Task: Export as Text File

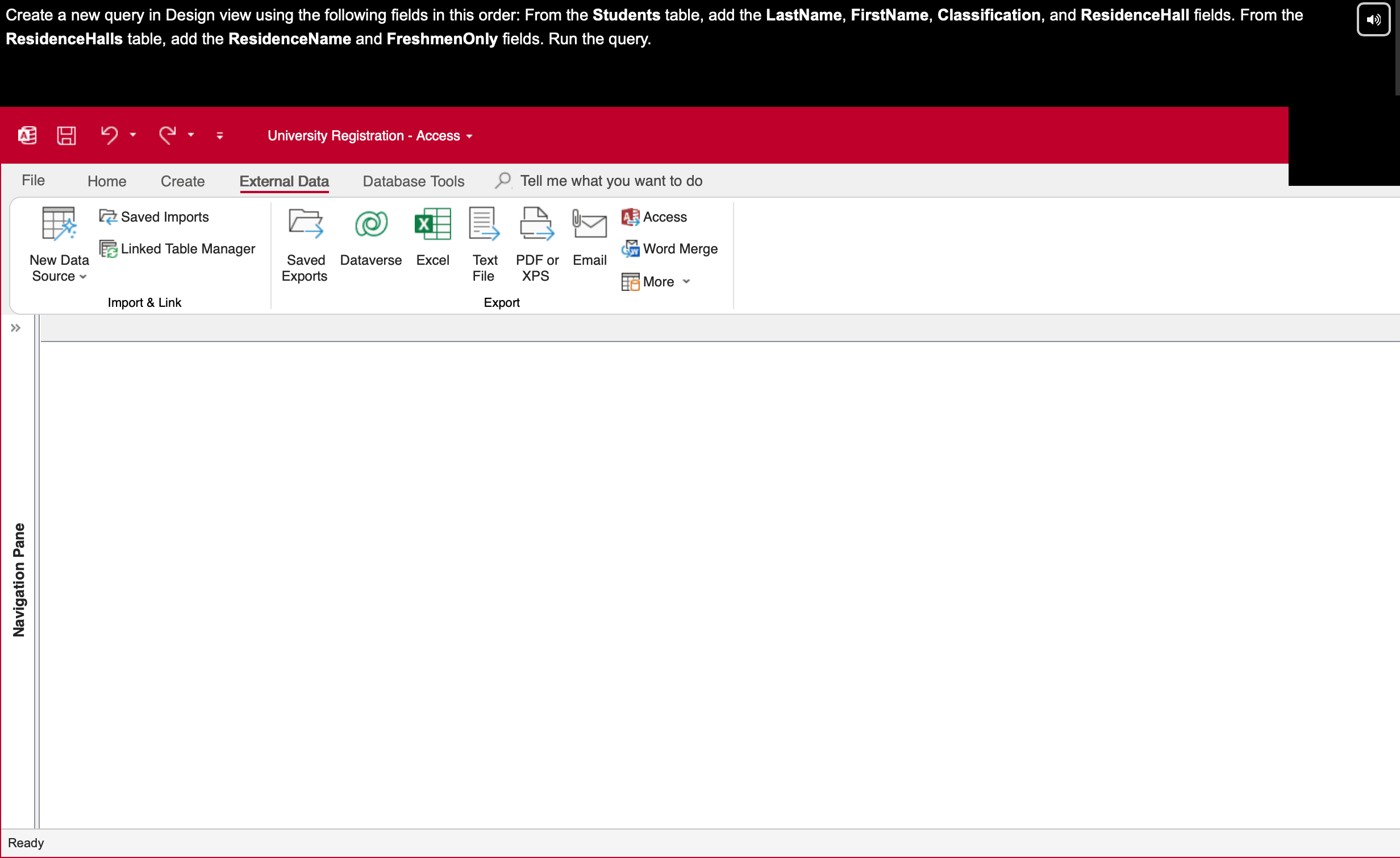Action: [484, 244]
